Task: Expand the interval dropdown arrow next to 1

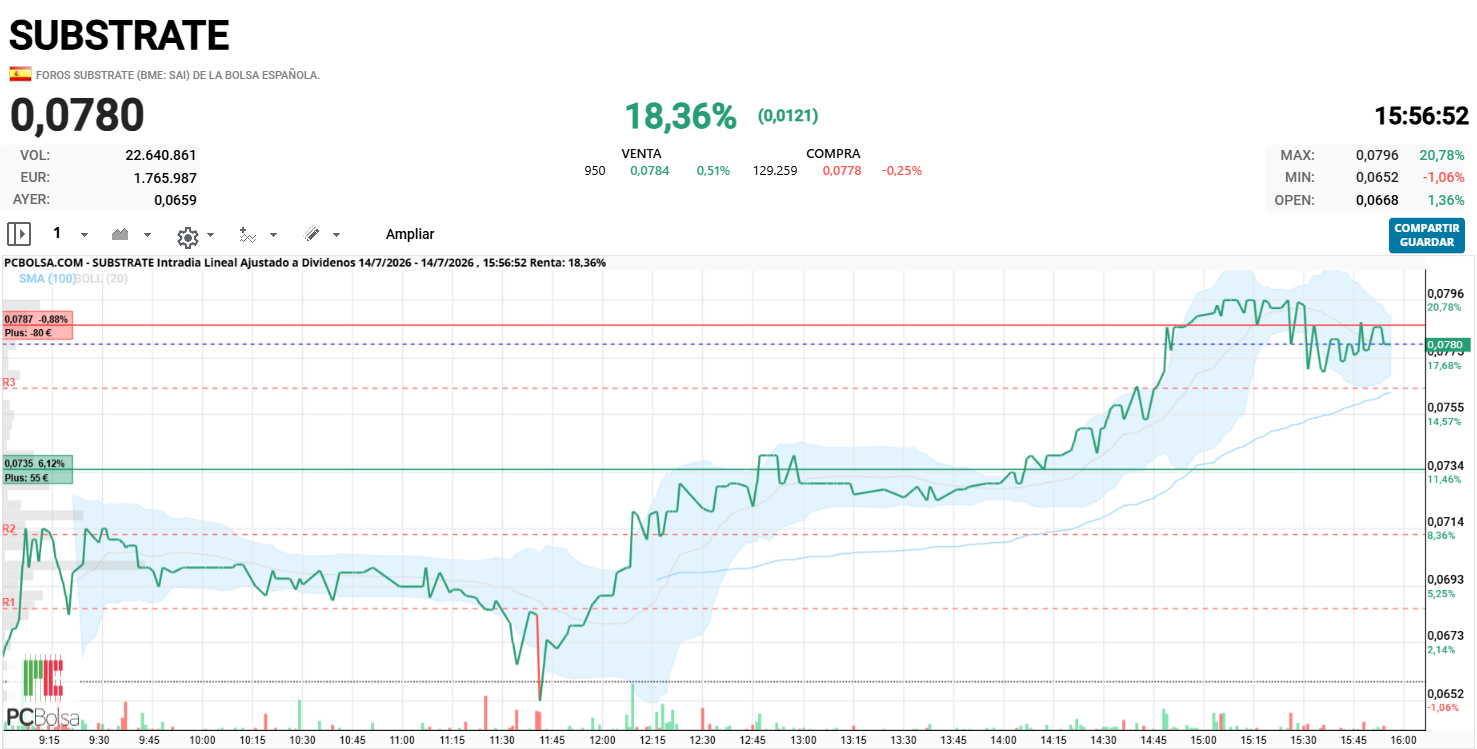Action: pos(84,235)
